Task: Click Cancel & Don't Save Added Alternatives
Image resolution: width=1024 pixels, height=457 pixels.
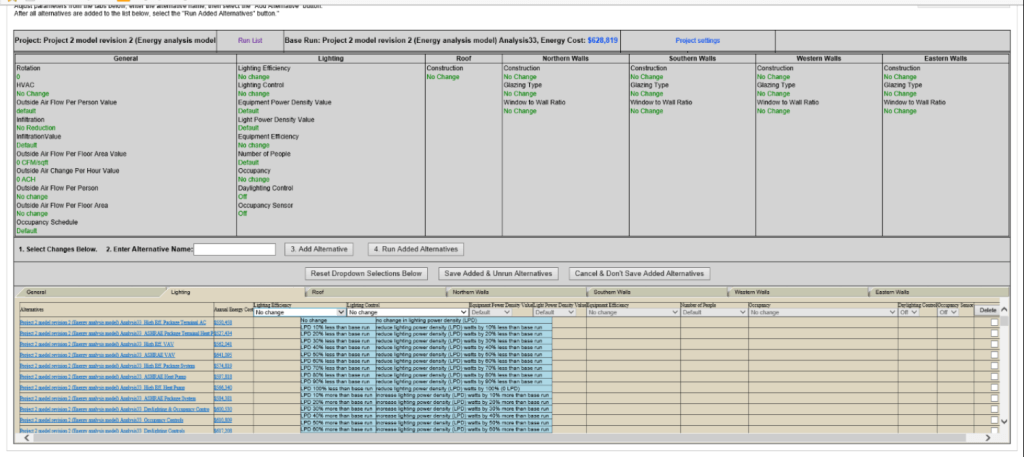Action: click(639, 274)
